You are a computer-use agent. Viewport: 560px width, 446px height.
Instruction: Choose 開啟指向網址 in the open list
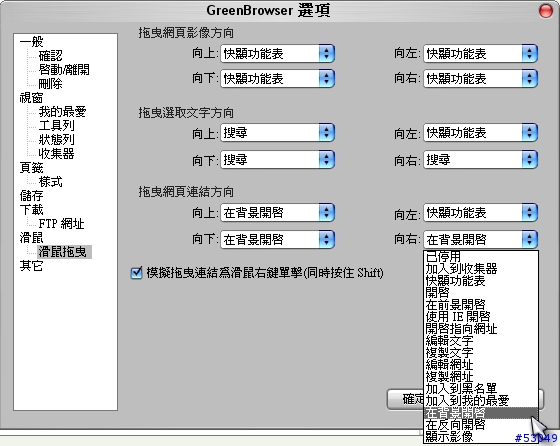(x=481, y=329)
